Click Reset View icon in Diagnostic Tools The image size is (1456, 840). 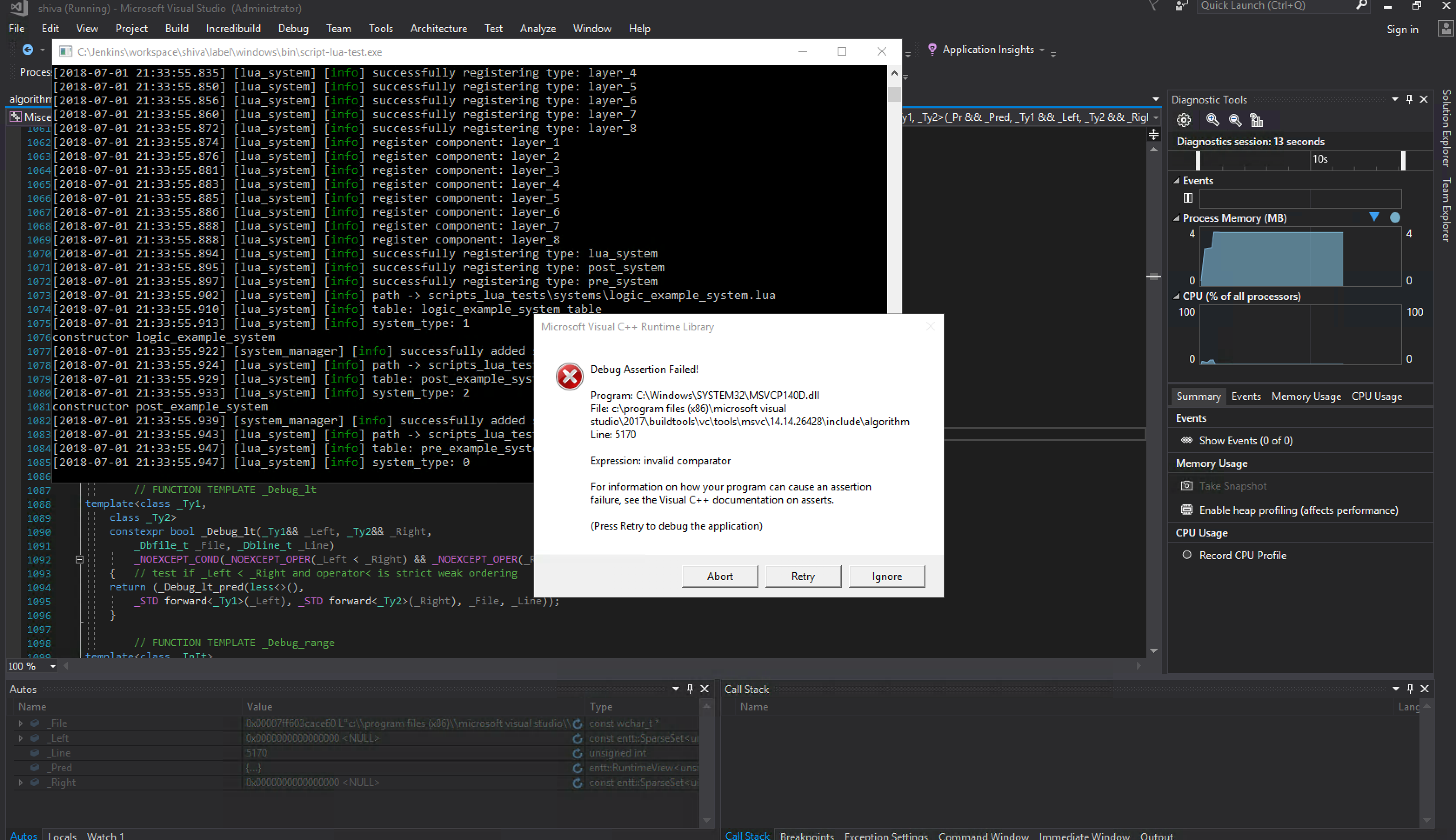click(1256, 120)
